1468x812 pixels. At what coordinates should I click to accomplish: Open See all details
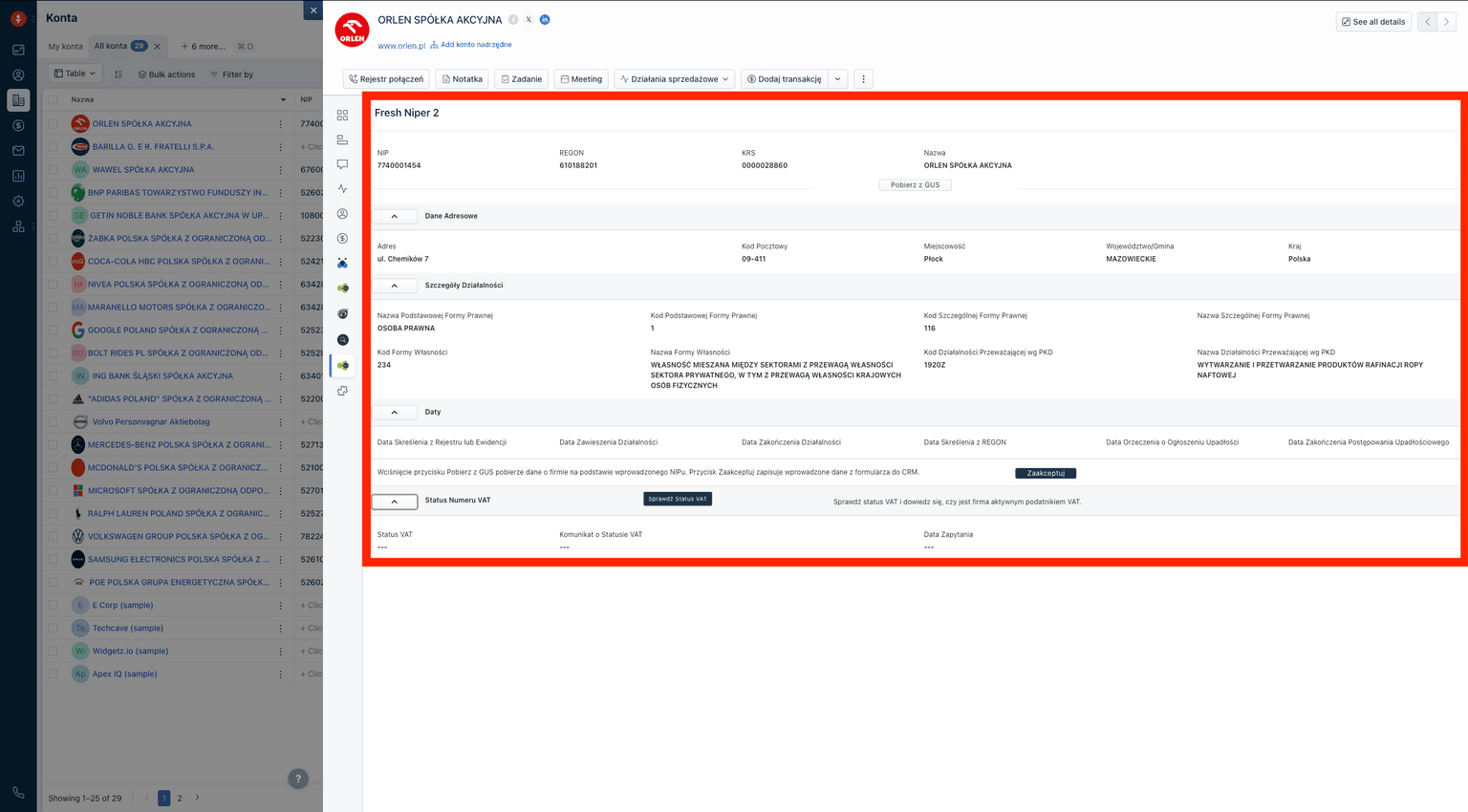(x=1373, y=22)
